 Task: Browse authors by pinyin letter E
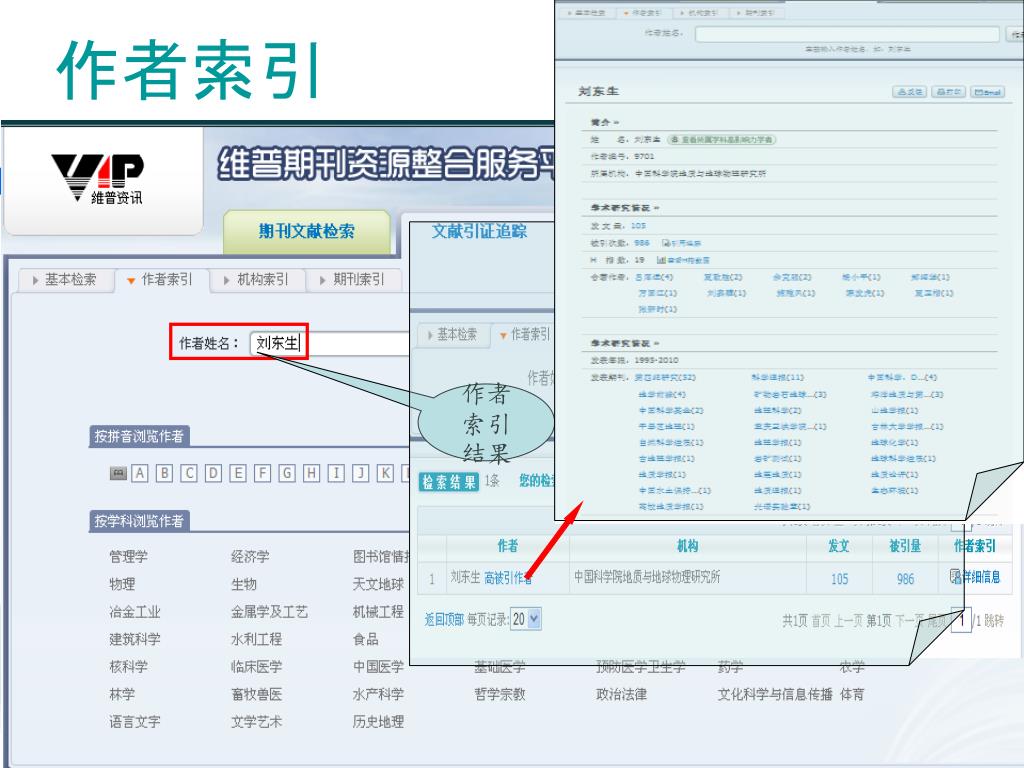pos(238,473)
